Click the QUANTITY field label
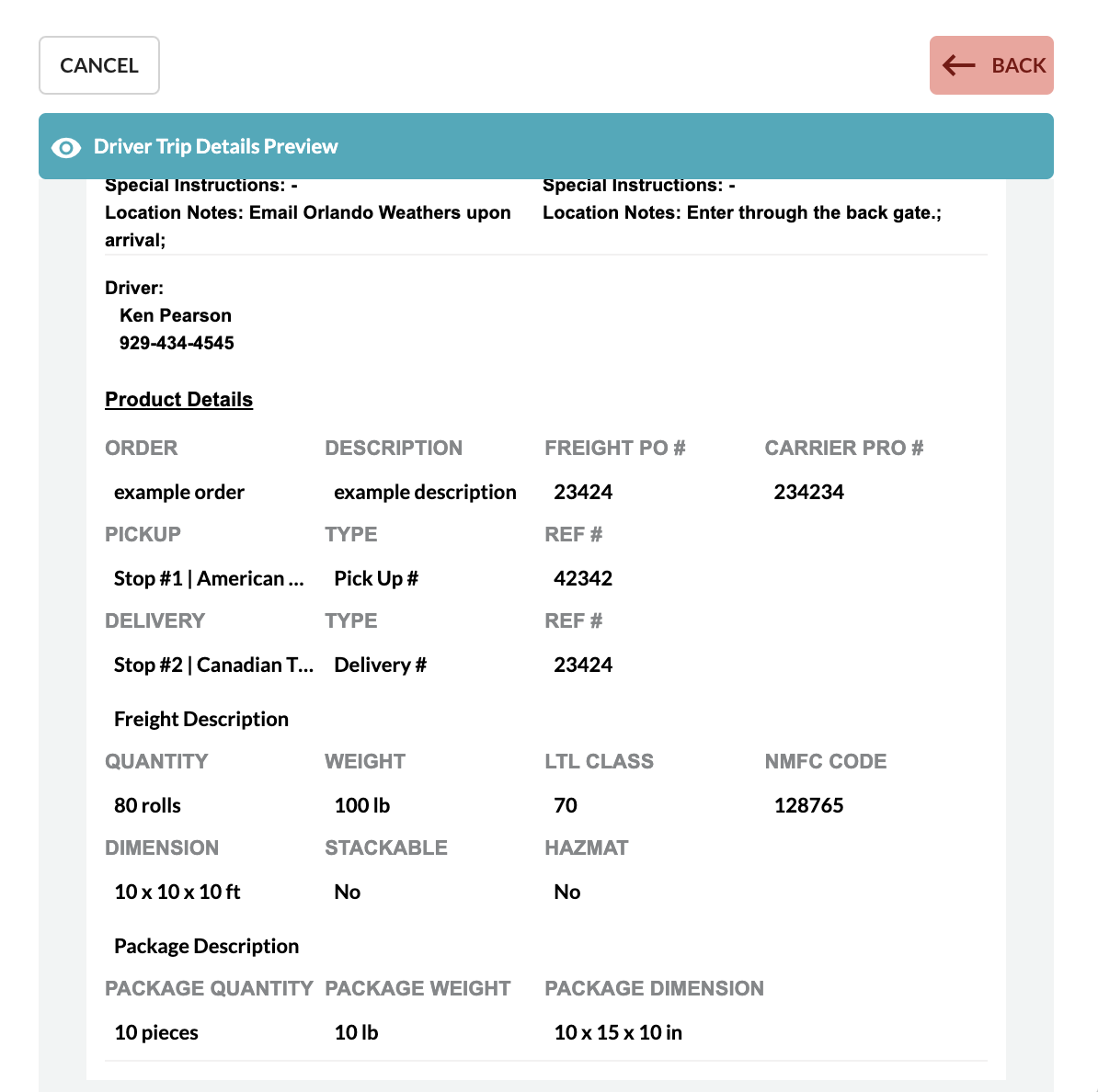Screen dimensions: 1098x1092 156,761
